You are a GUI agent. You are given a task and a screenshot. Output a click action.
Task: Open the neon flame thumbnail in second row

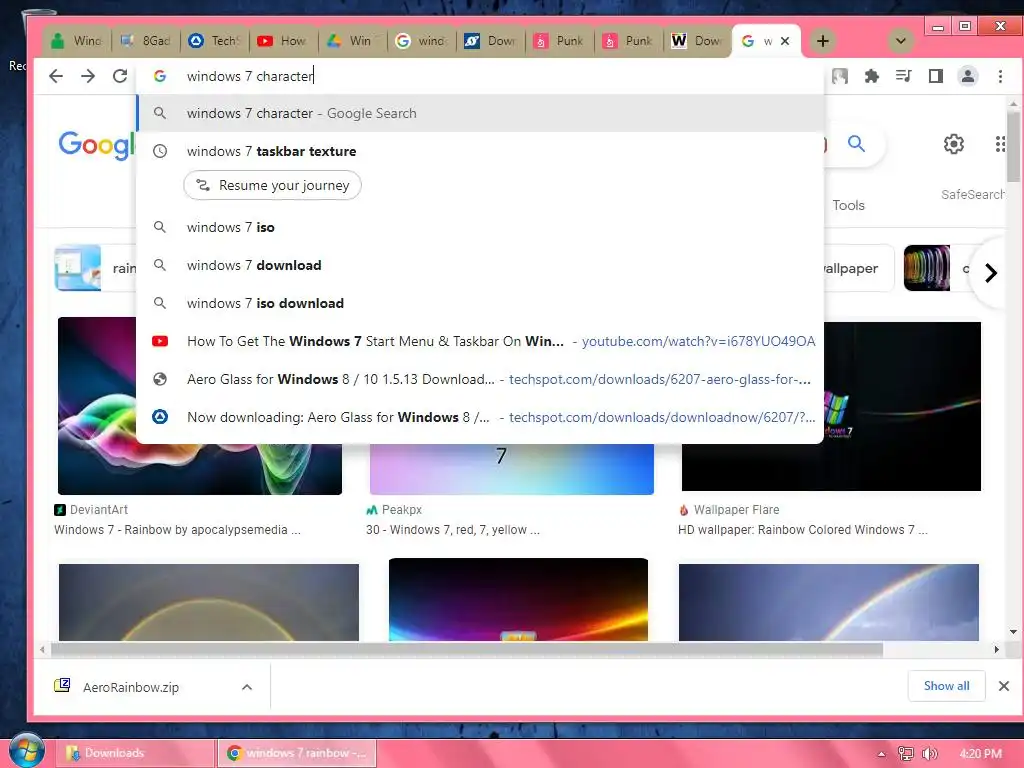518,599
